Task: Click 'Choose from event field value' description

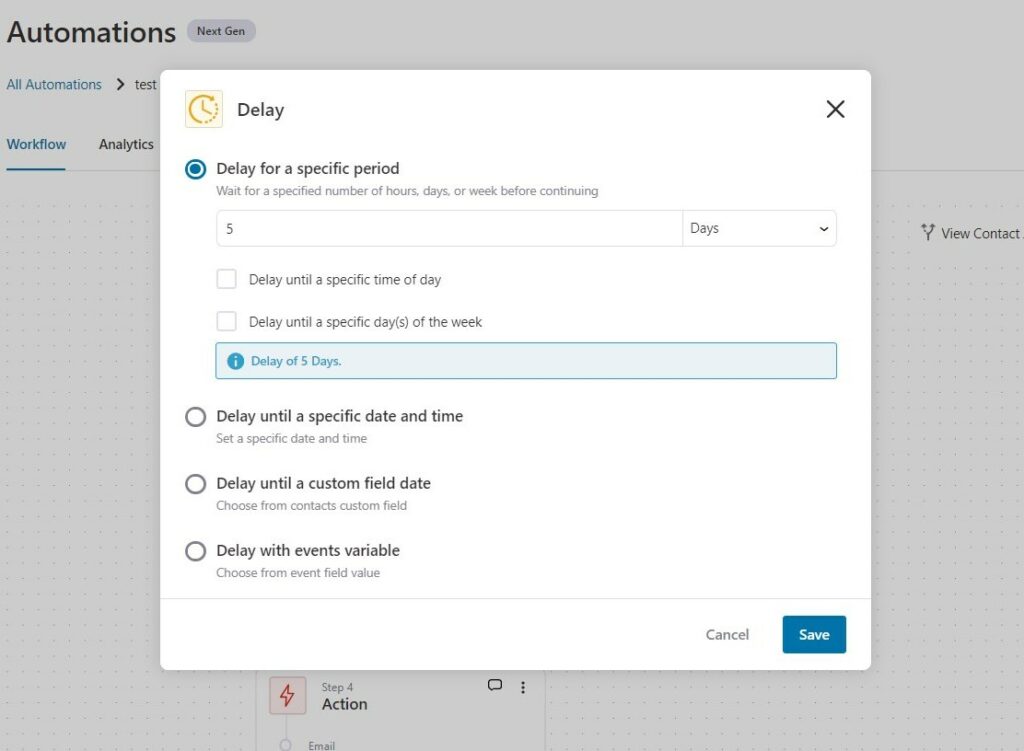Action: click(x=298, y=573)
